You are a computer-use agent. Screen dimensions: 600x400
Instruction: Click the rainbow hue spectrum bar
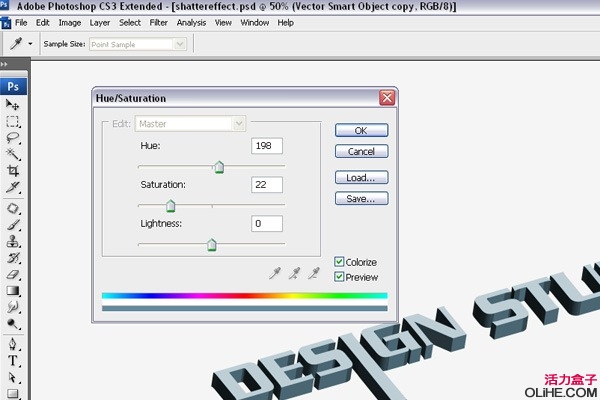pos(245,296)
